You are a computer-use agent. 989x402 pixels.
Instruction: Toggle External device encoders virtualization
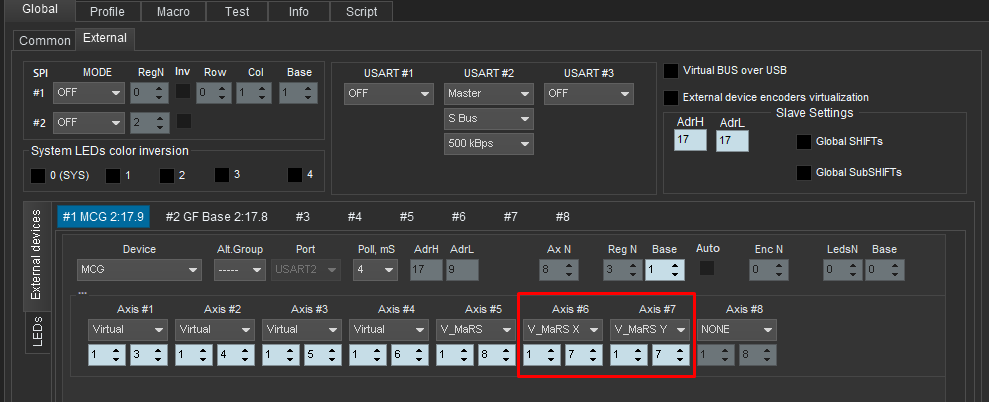[671, 97]
